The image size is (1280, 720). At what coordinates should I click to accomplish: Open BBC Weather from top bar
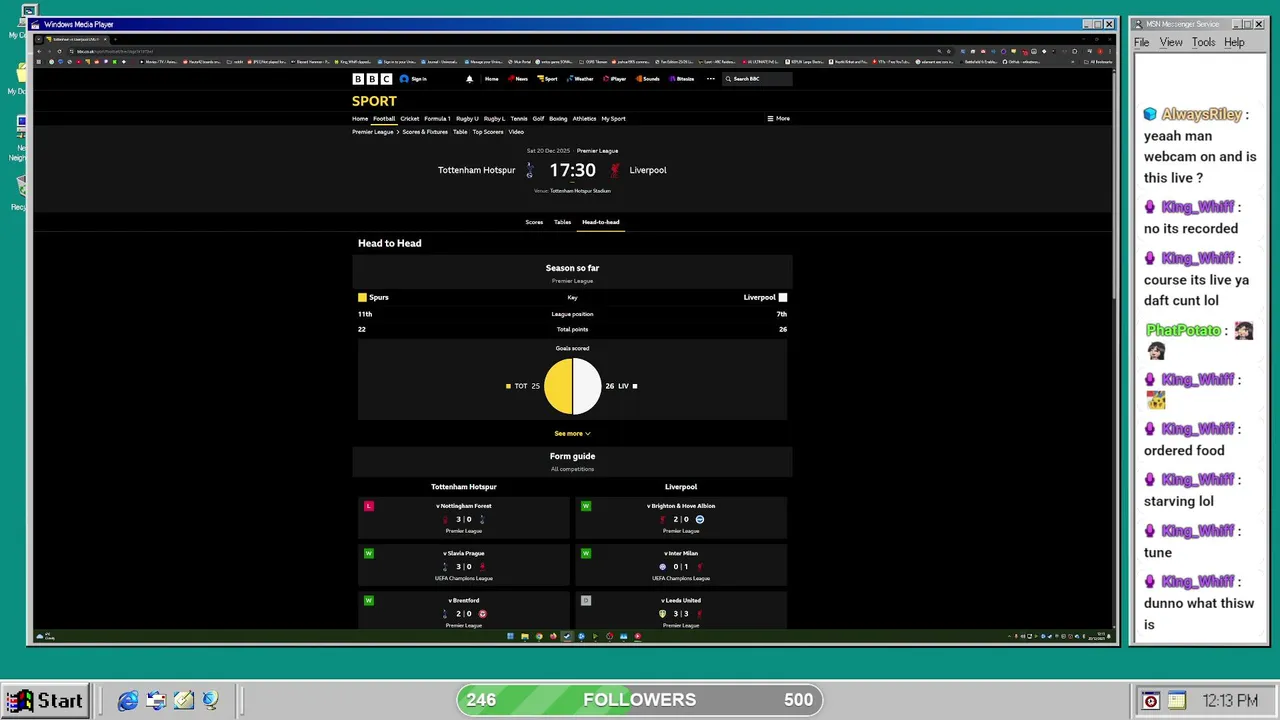(x=580, y=79)
